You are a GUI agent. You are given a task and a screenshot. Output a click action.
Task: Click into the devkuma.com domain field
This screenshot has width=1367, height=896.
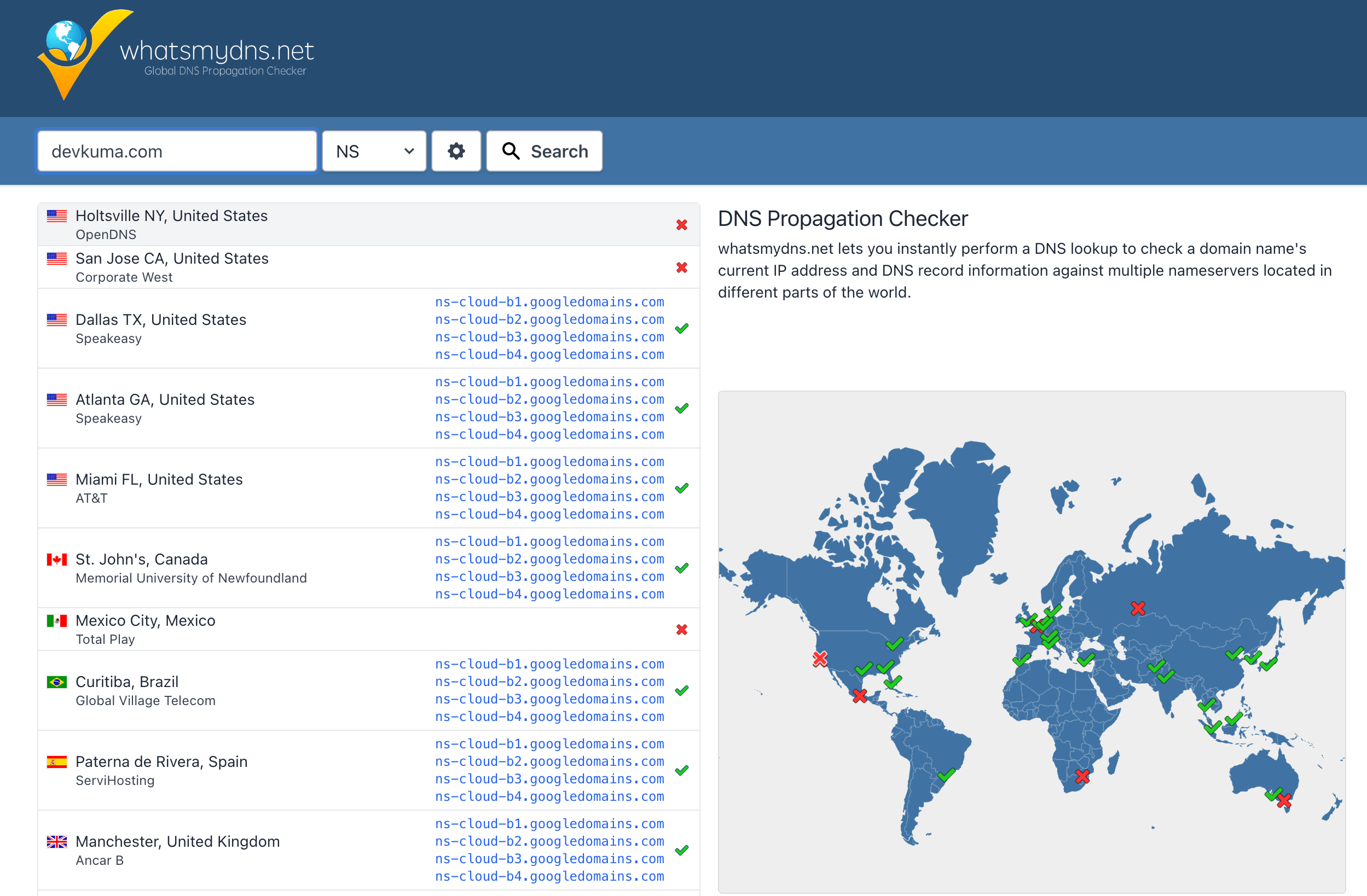tap(177, 152)
